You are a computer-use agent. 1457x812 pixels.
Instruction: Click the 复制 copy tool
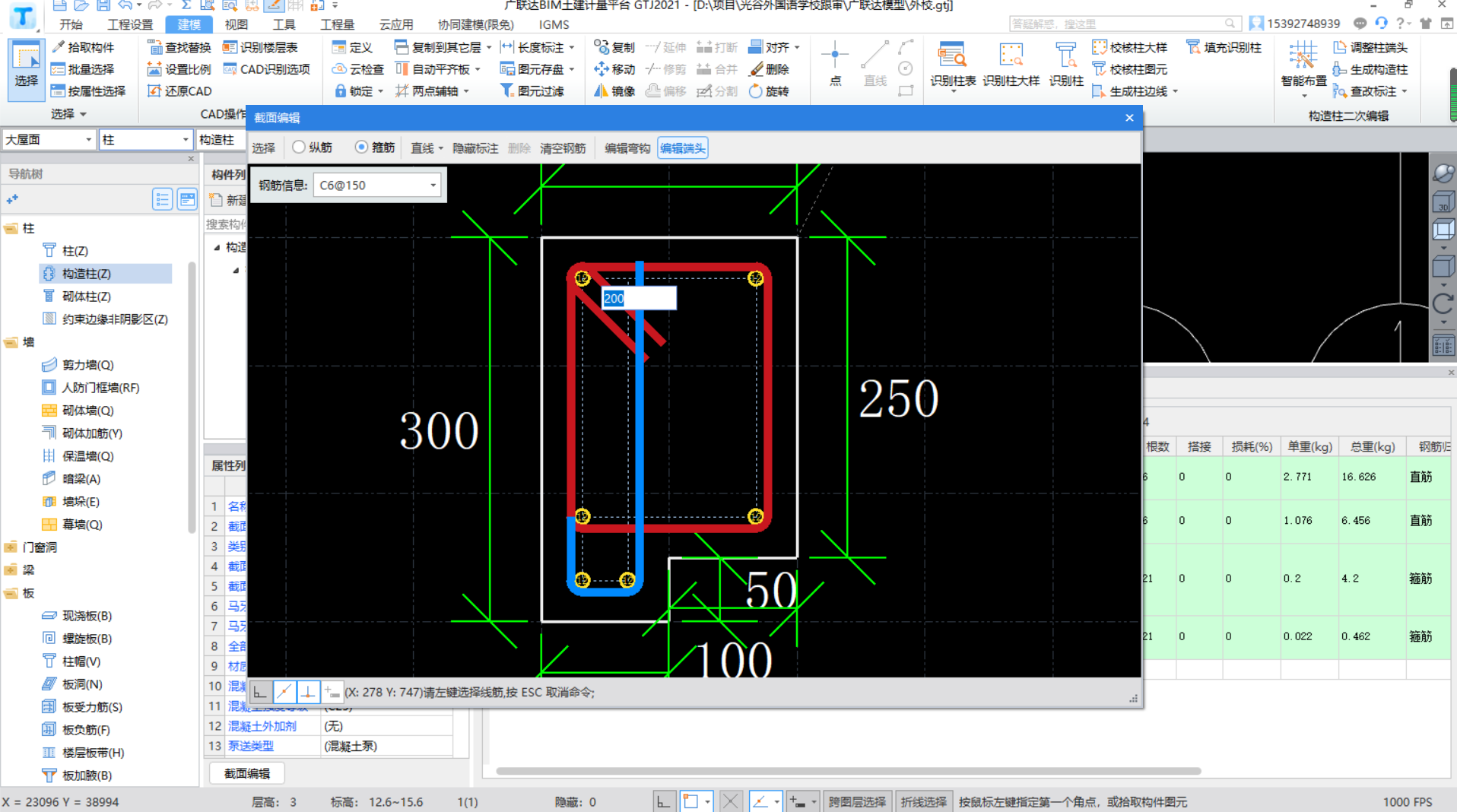point(614,47)
